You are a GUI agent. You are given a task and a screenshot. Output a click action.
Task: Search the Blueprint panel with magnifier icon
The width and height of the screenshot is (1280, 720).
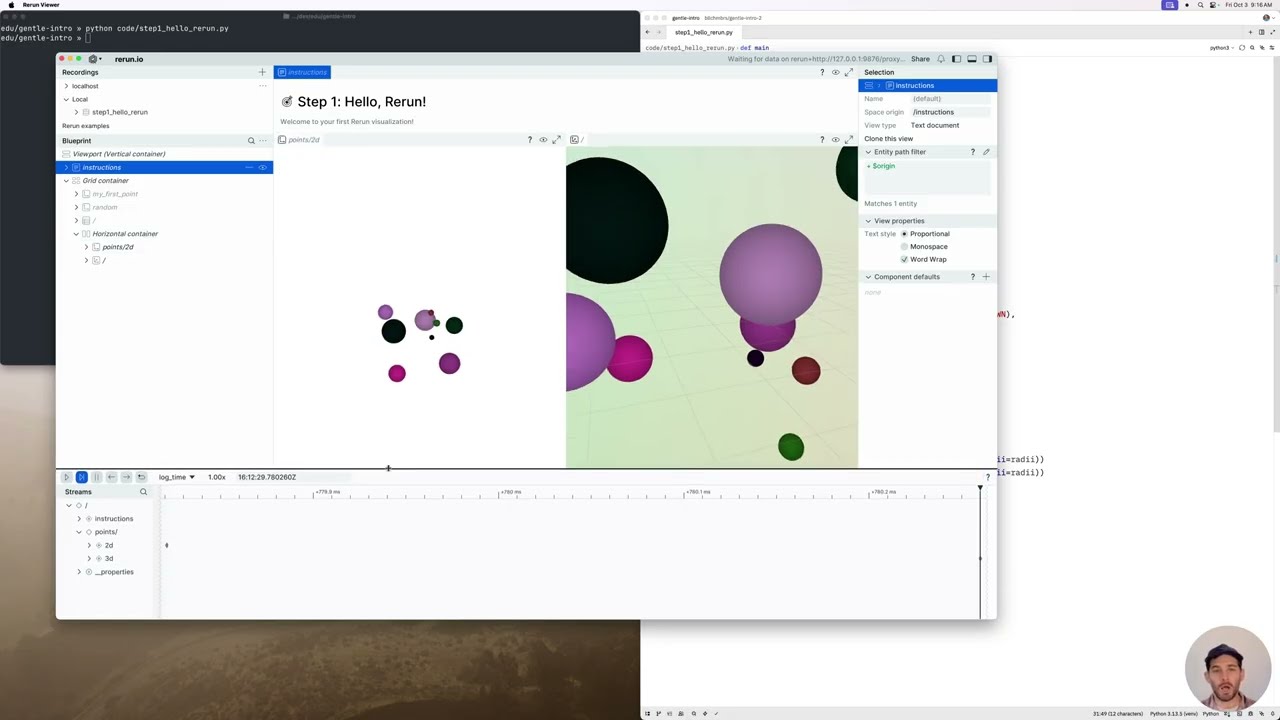coord(251,141)
